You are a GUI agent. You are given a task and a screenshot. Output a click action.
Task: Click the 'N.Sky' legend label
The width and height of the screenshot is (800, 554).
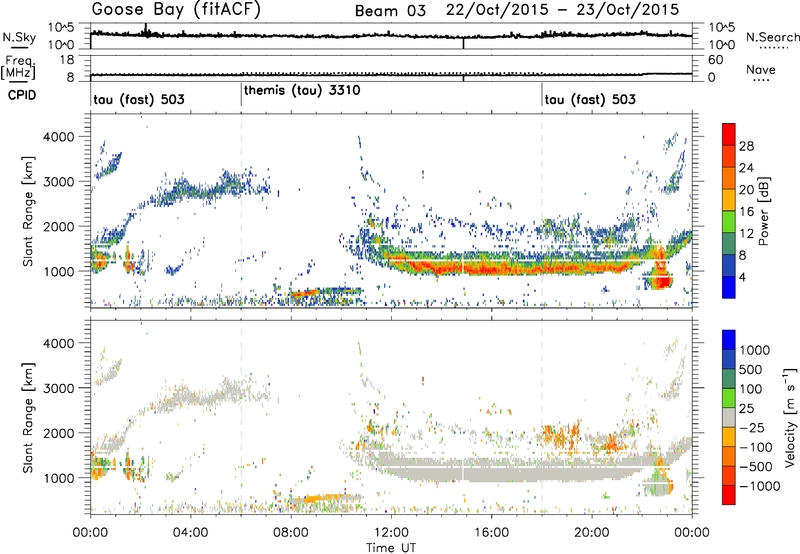click(19, 37)
